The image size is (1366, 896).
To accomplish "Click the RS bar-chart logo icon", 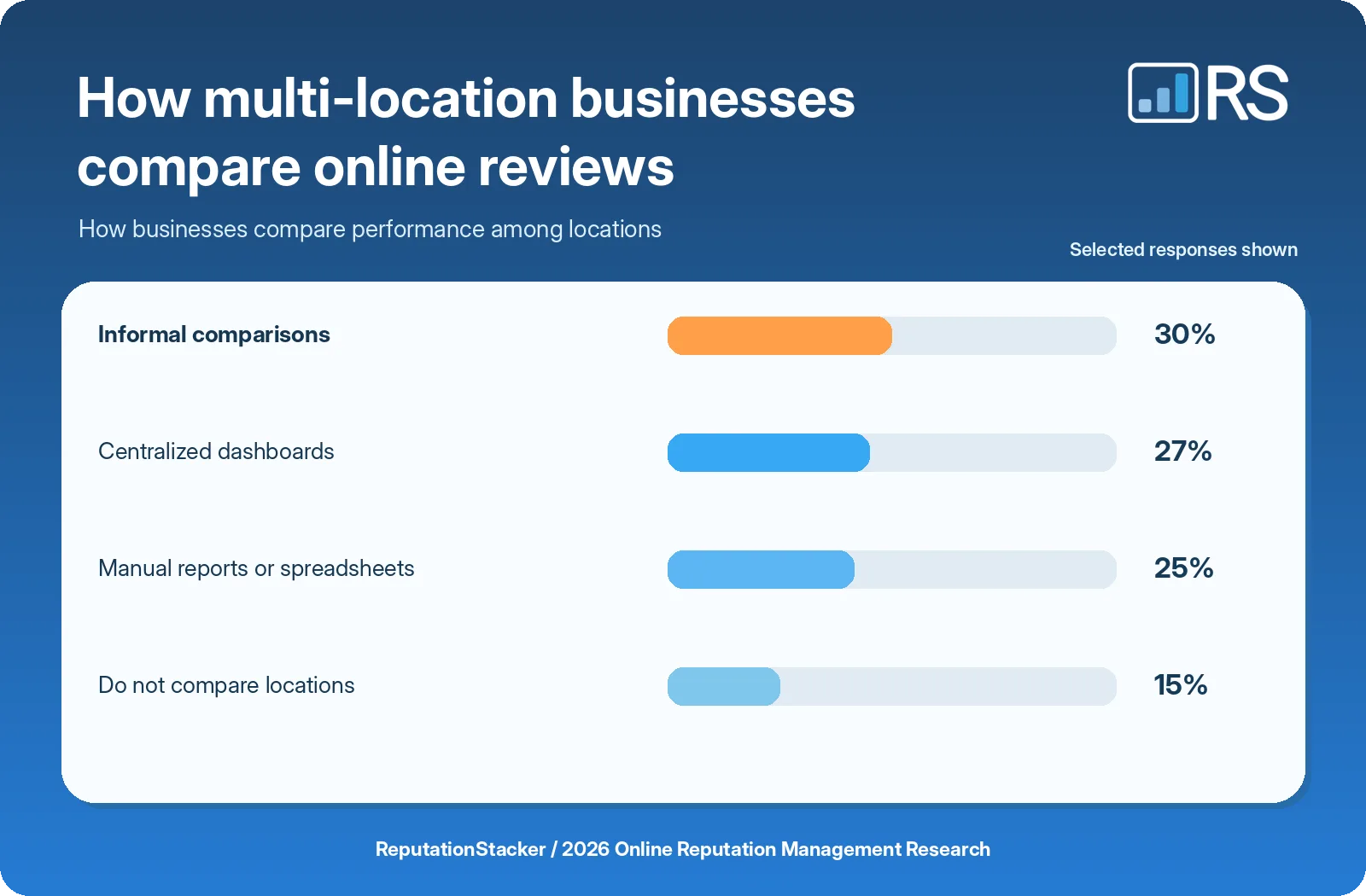I will (1163, 93).
